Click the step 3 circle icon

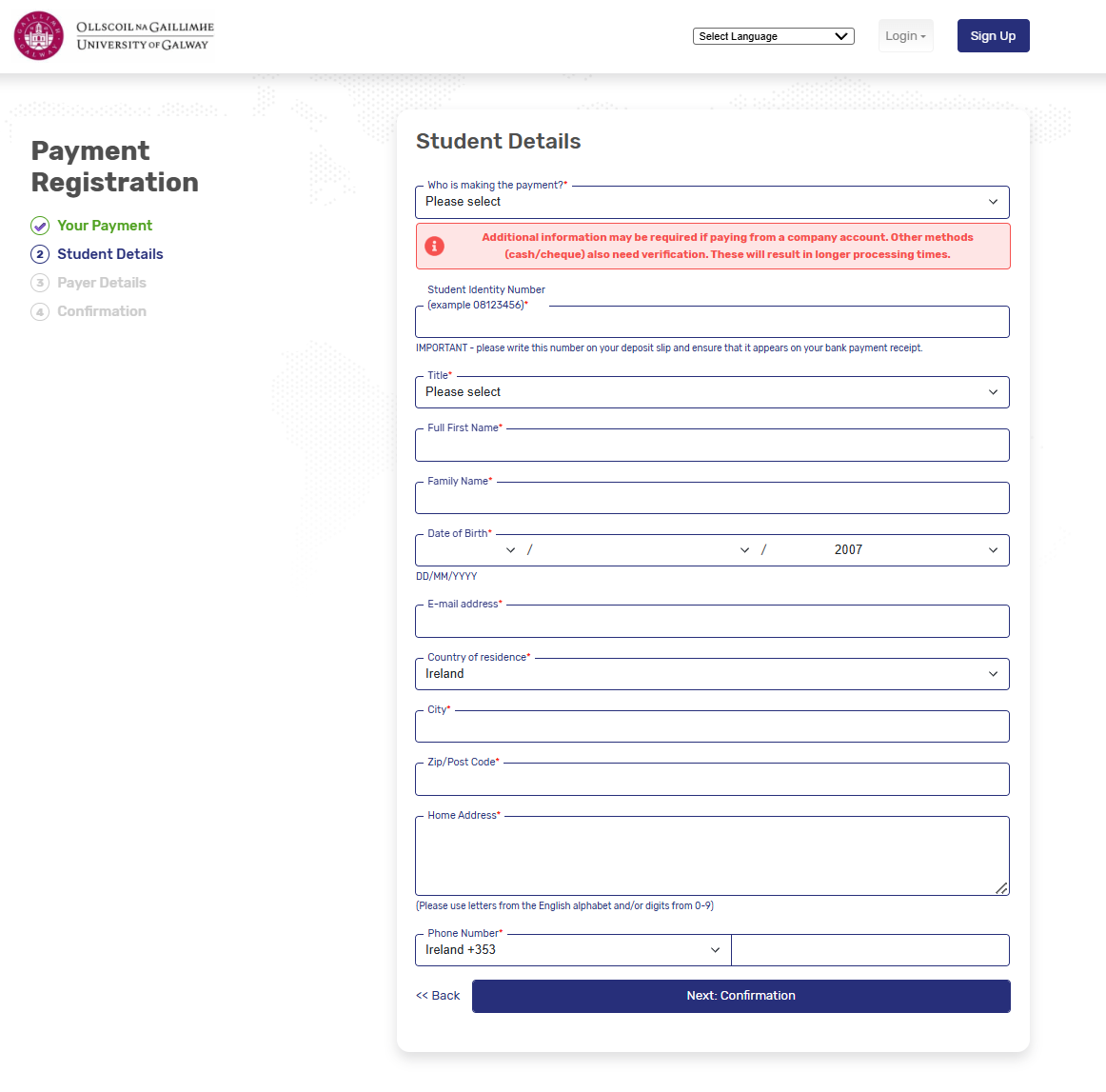coord(40,283)
